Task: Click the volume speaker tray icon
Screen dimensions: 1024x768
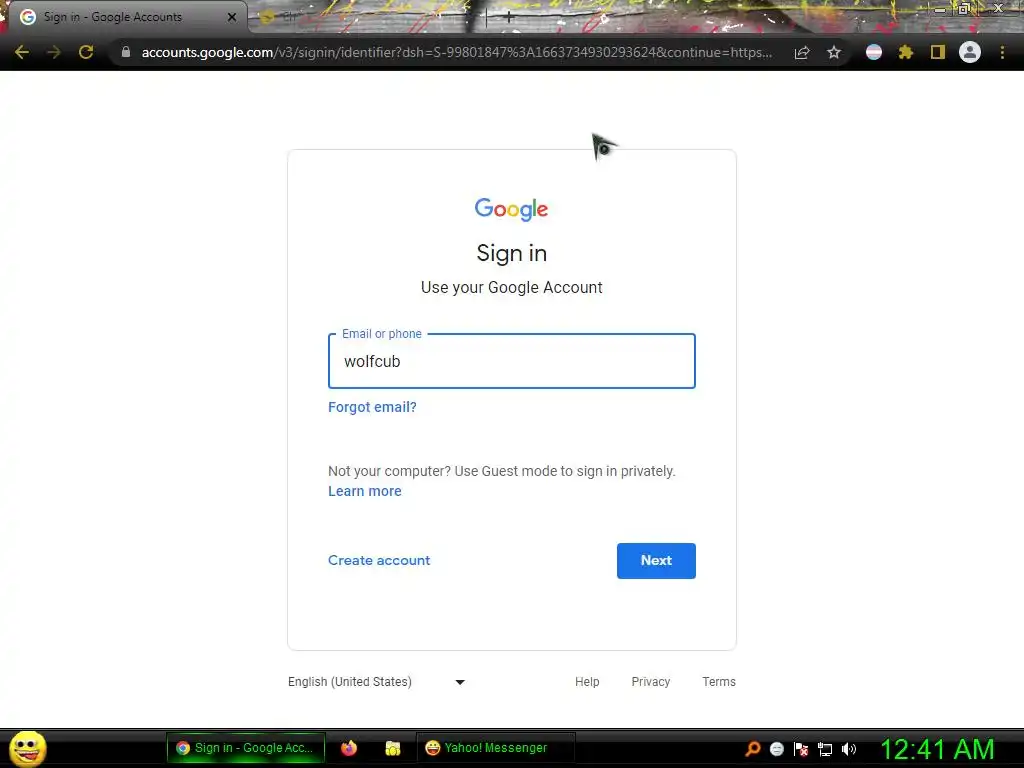Action: pyautogui.click(x=848, y=749)
